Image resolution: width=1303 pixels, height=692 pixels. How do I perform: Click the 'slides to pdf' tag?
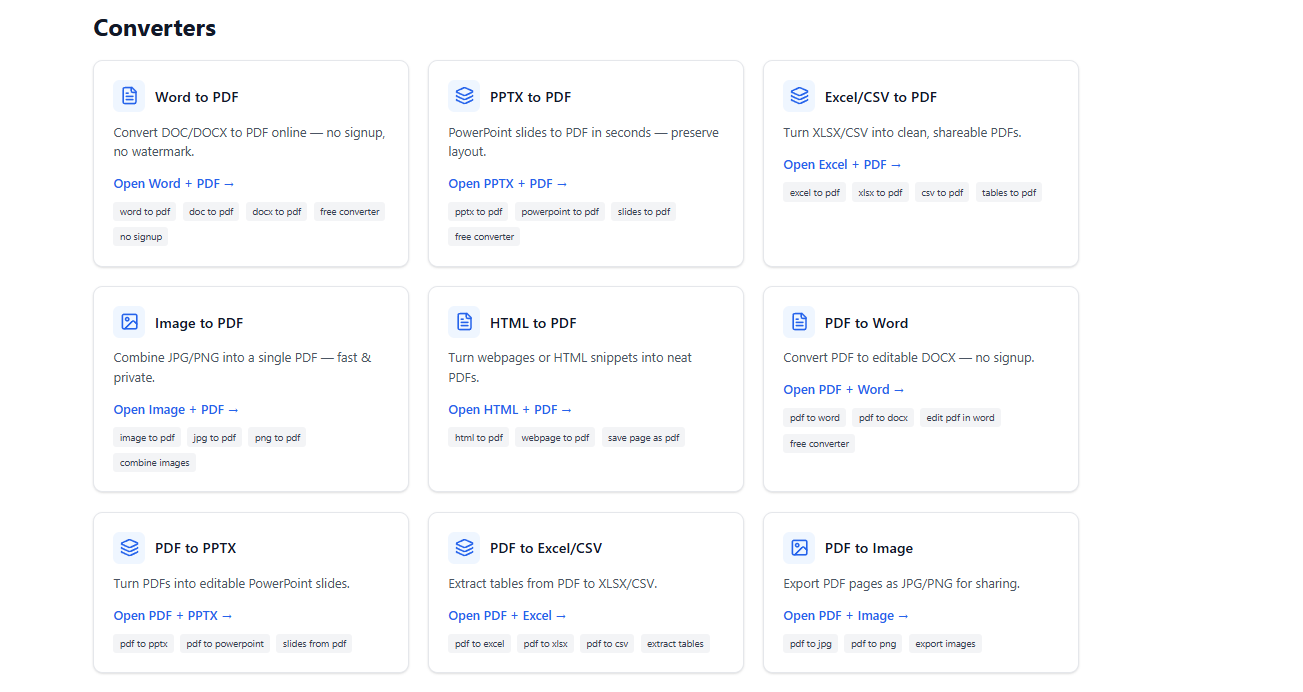pos(644,212)
